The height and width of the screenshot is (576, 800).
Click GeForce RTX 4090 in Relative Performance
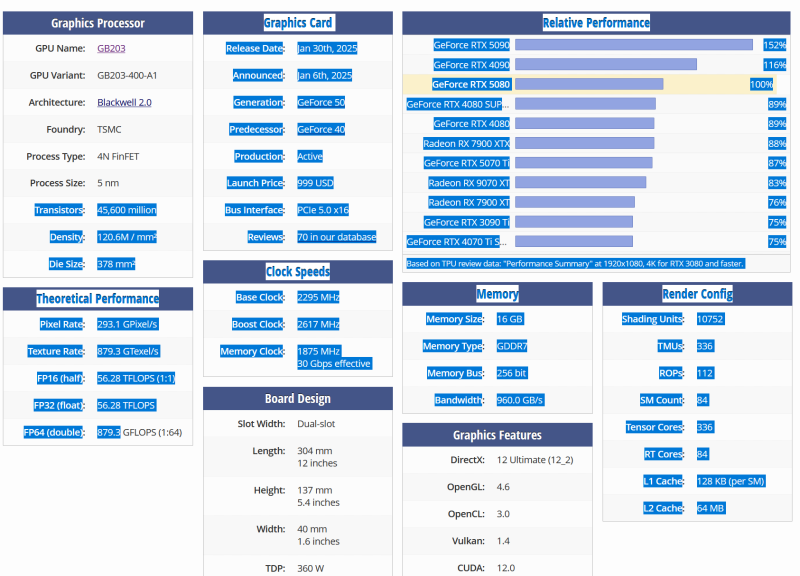click(471, 65)
